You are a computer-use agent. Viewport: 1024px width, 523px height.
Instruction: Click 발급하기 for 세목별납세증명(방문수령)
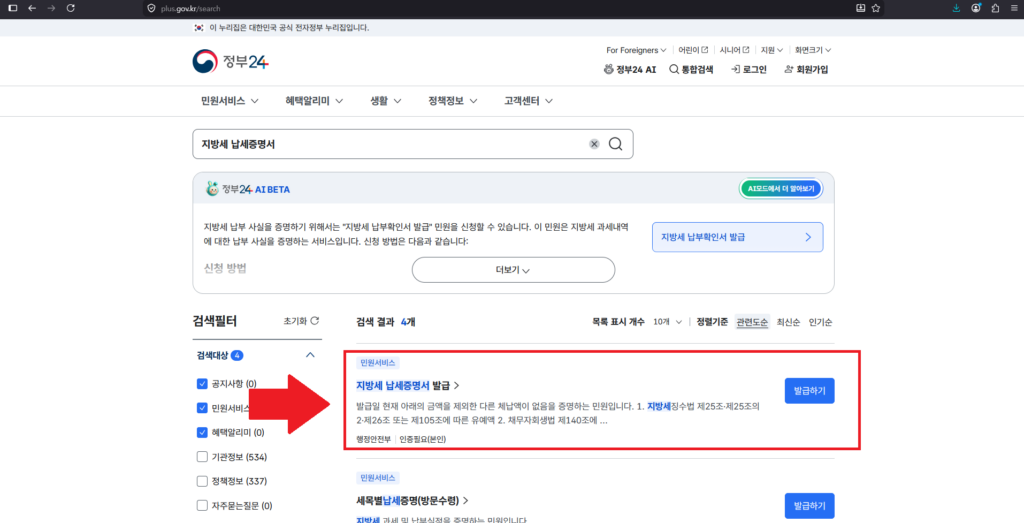click(809, 506)
